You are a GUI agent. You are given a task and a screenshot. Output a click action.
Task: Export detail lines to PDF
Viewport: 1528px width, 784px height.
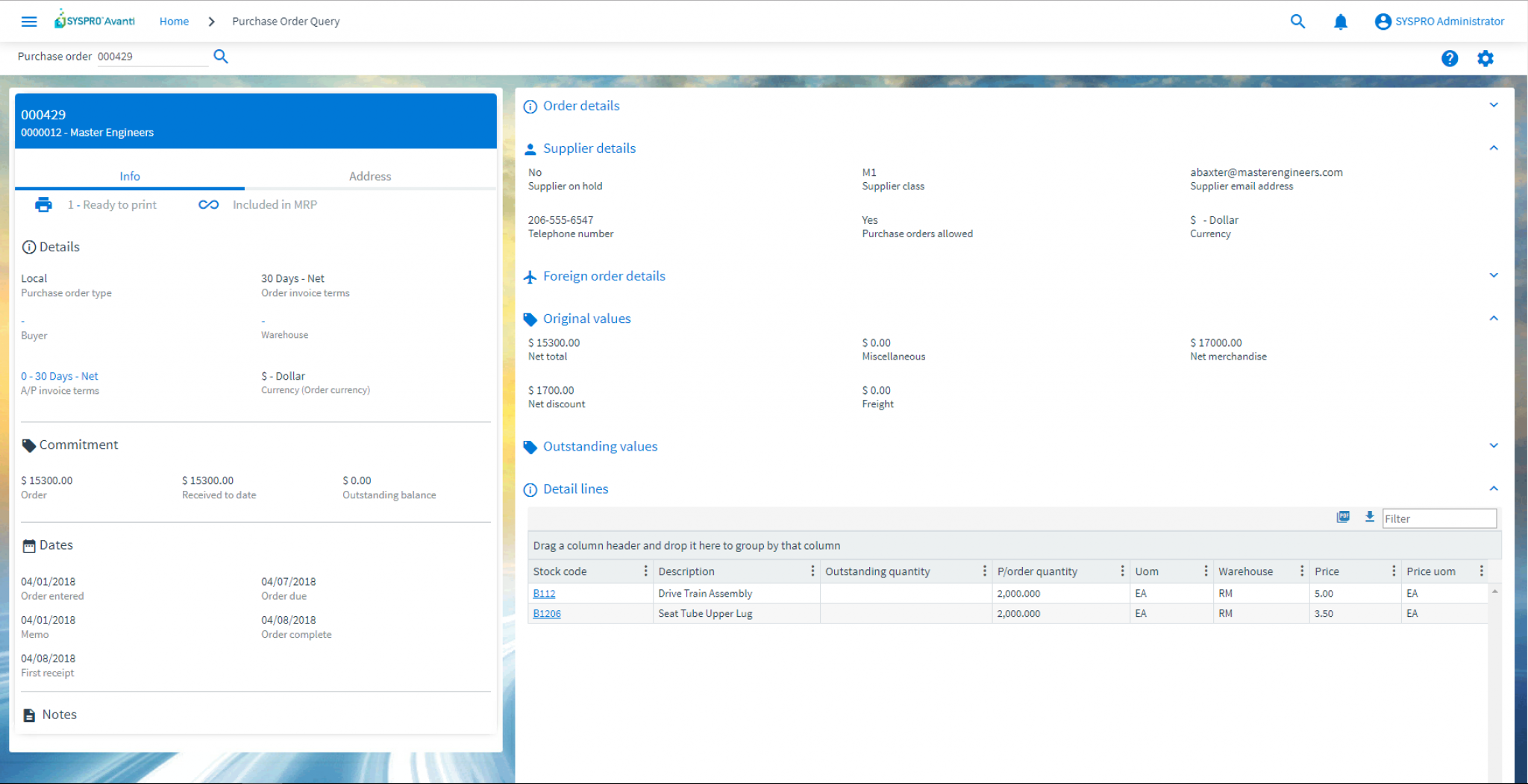[1342, 516]
